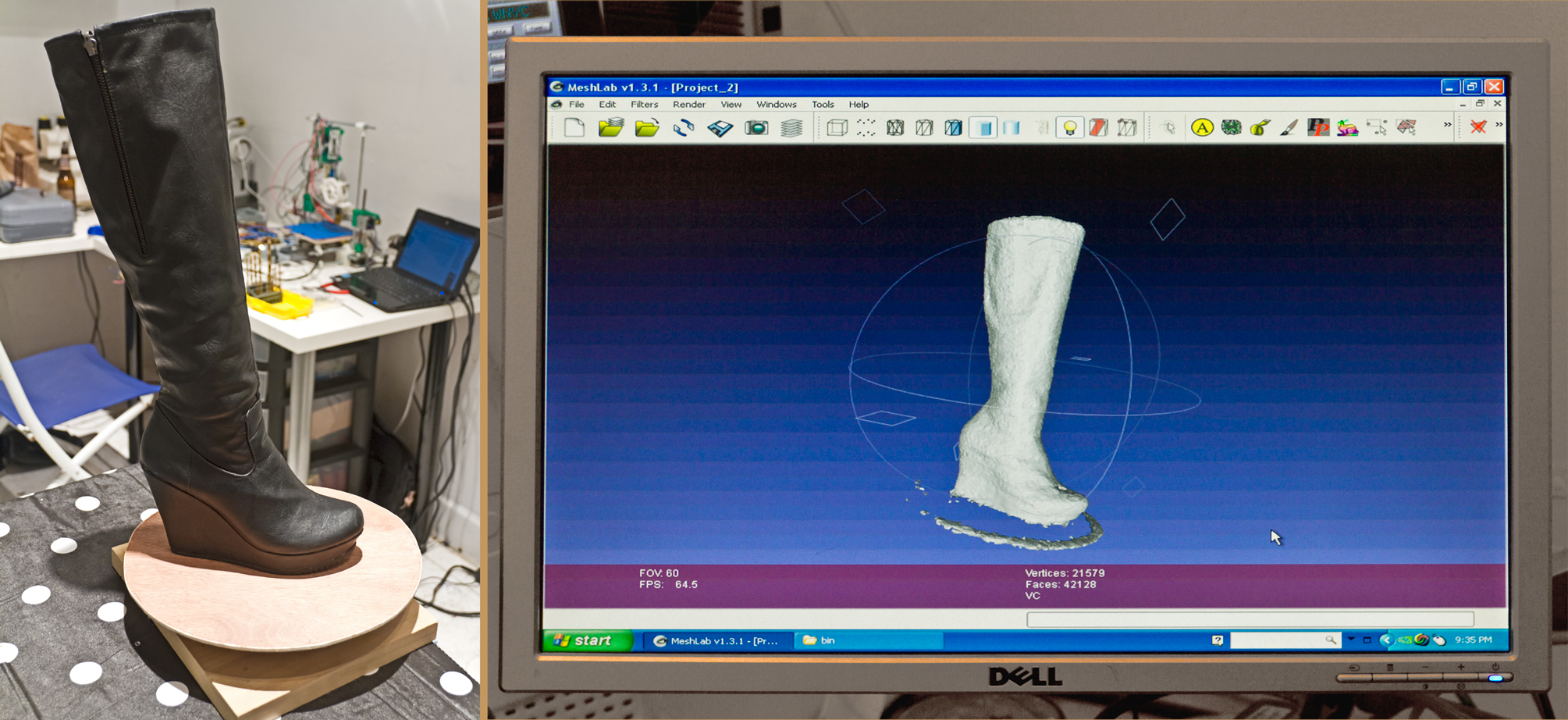Open the Tools menu
The image size is (1568, 720).
pos(823,105)
